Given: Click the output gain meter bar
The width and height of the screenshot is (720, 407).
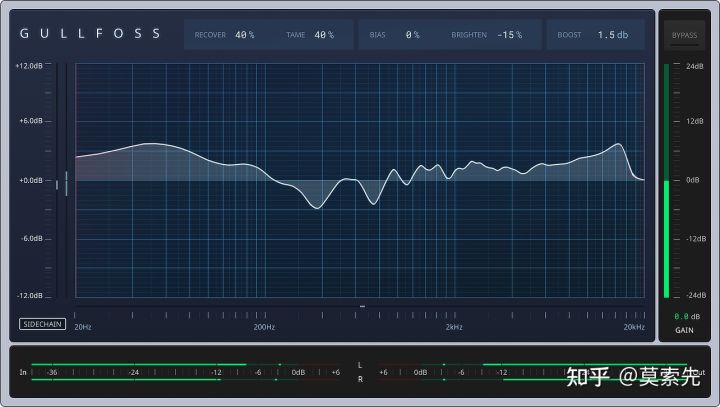Looking at the screenshot, I should (x=666, y=180).
